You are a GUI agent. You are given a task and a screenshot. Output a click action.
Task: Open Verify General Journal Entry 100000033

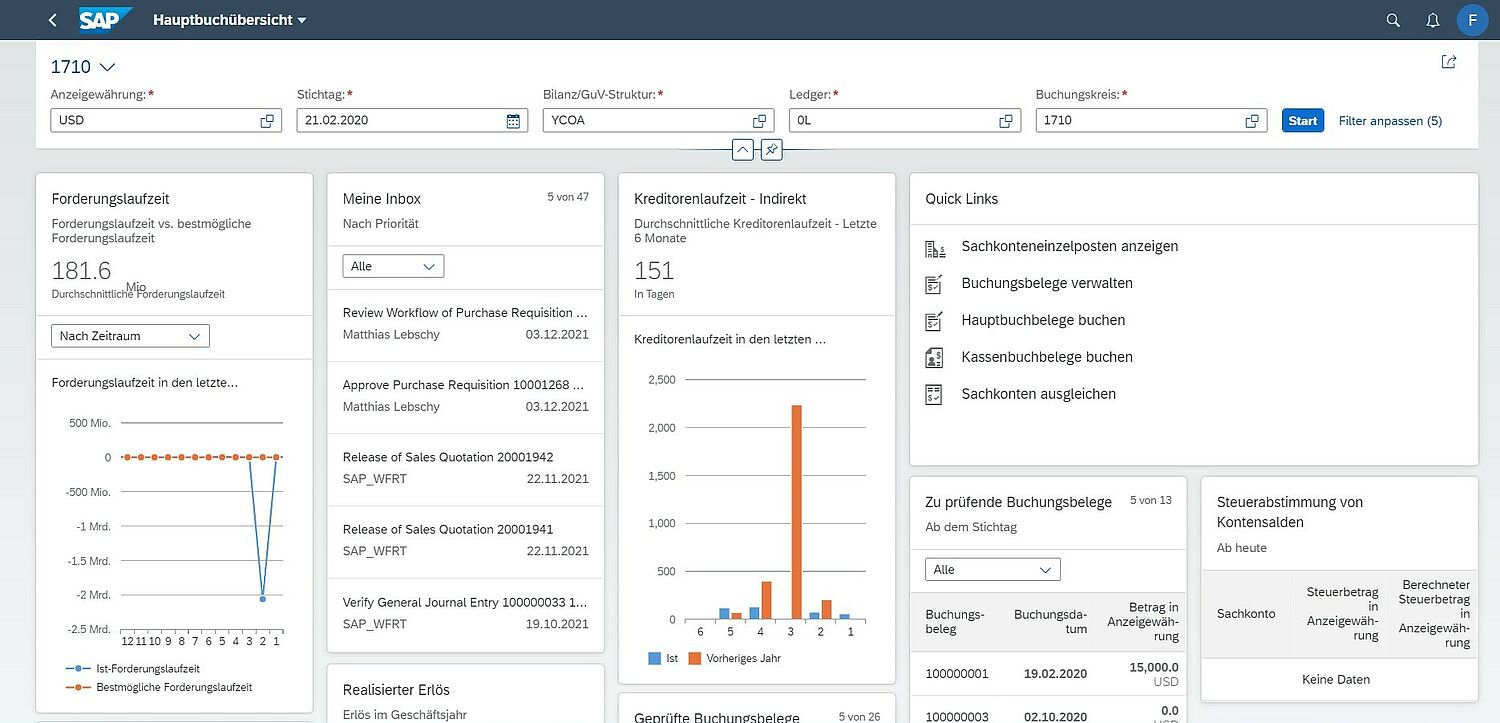(x=465, y=614)
